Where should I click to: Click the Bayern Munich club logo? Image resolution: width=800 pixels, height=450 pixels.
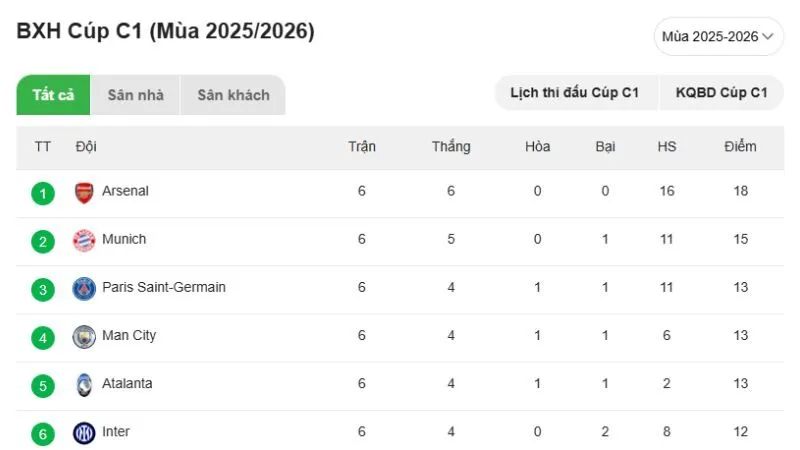pyautogui.click(x=84, y=240)
